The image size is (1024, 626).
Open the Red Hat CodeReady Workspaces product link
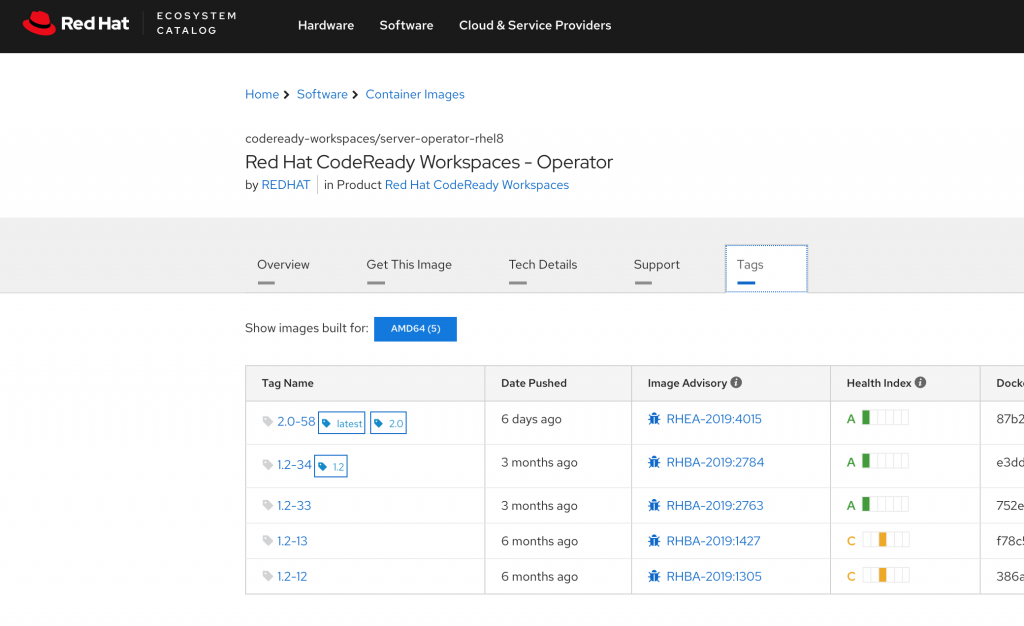[x=477, y=185]
